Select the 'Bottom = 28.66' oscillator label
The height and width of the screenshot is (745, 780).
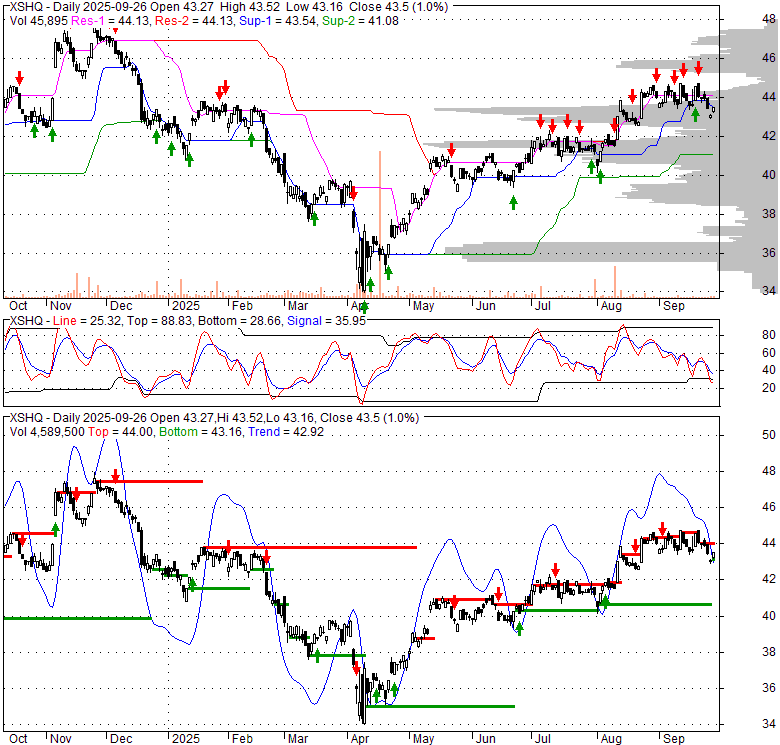pyautogui.click(x=239, y=321)
